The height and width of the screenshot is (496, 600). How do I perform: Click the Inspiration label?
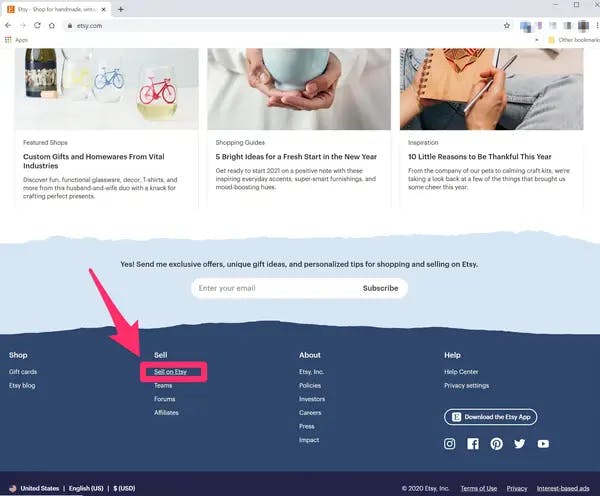click(423, 142)
